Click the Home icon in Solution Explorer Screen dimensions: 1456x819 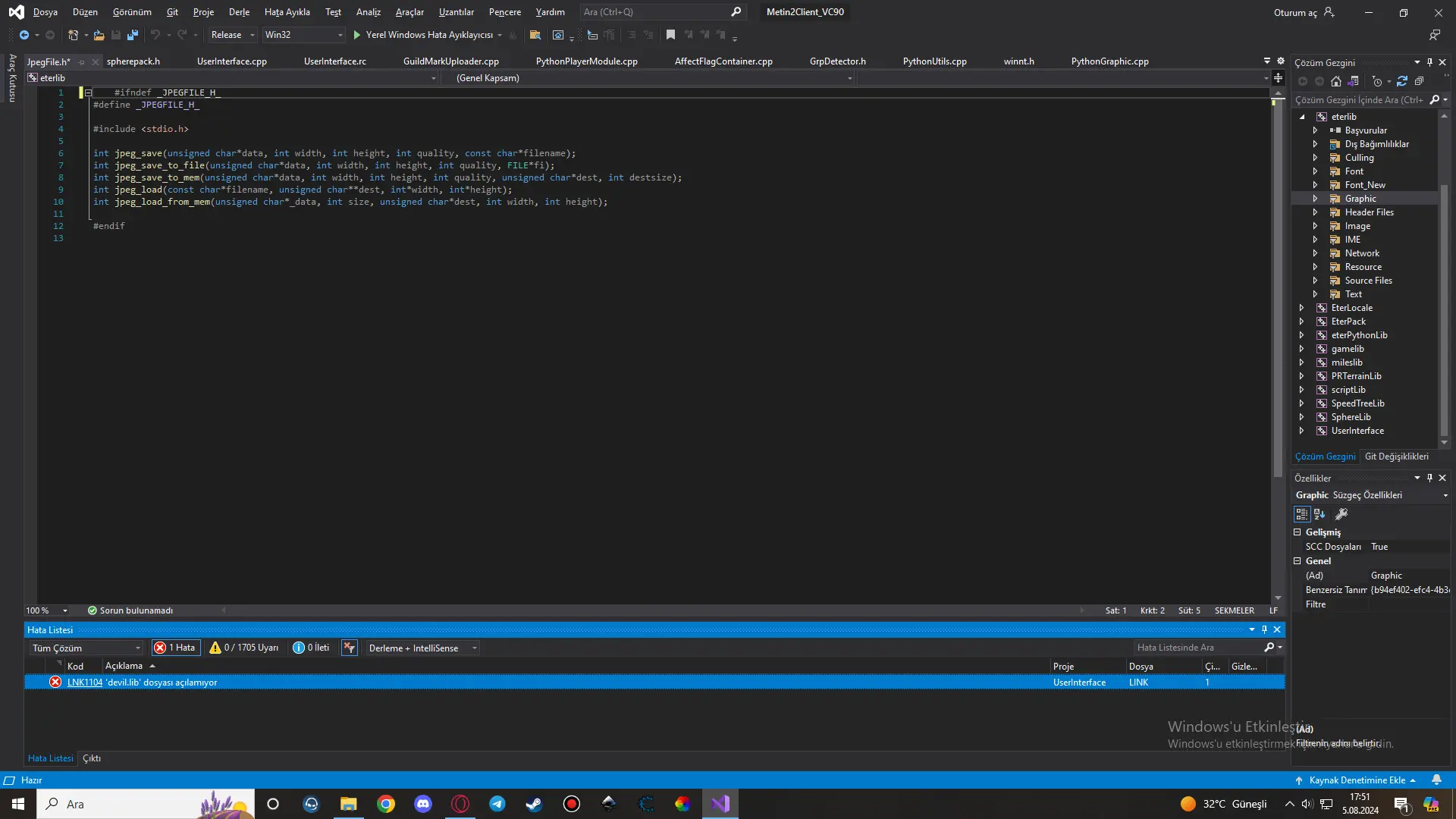point(1336,81)
